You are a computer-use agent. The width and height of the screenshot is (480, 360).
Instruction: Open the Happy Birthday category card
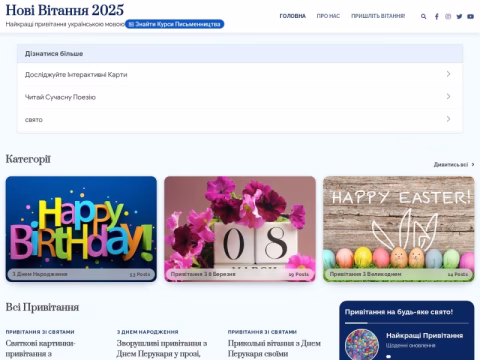pos(81,229)
